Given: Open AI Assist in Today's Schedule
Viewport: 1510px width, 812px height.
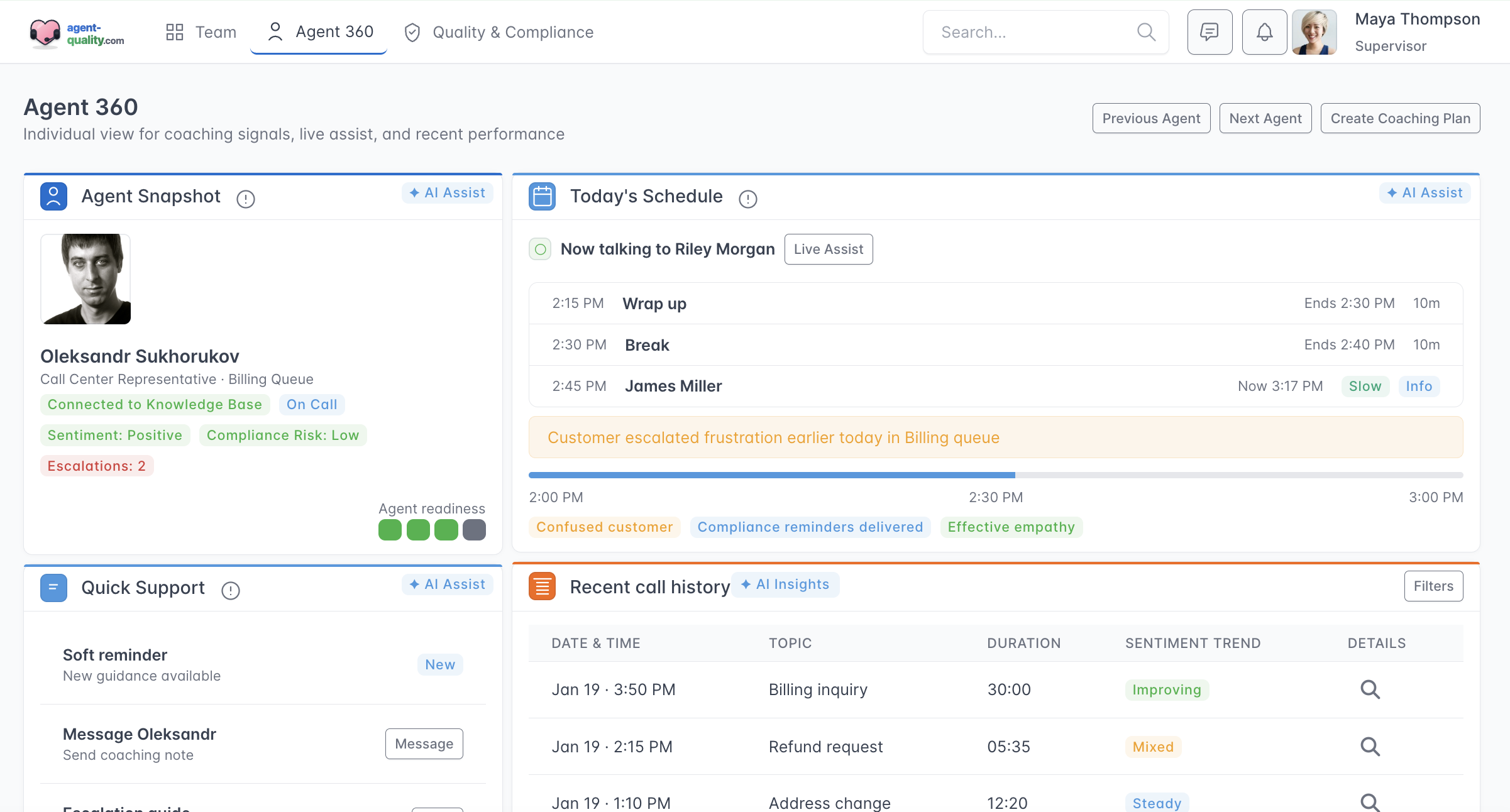Looking at the screenshot, I should 1425,193.
